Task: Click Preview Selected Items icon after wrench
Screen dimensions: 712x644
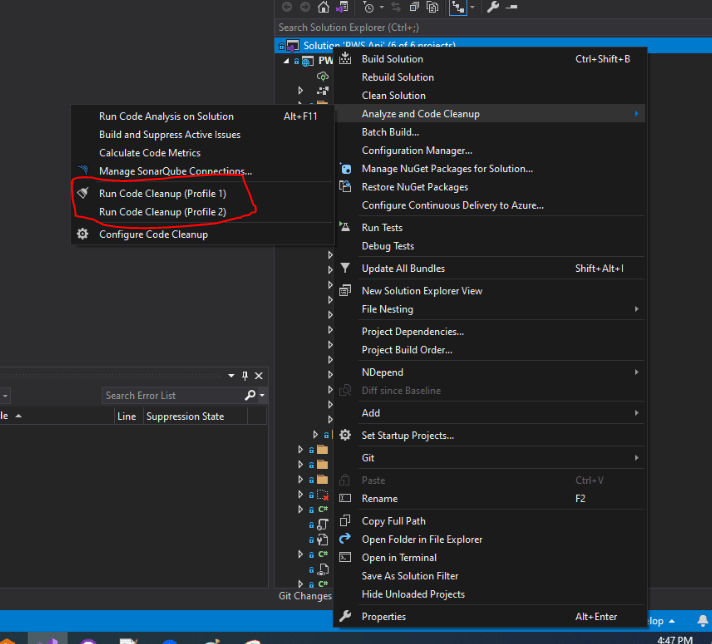Action: tap(512, 7)
